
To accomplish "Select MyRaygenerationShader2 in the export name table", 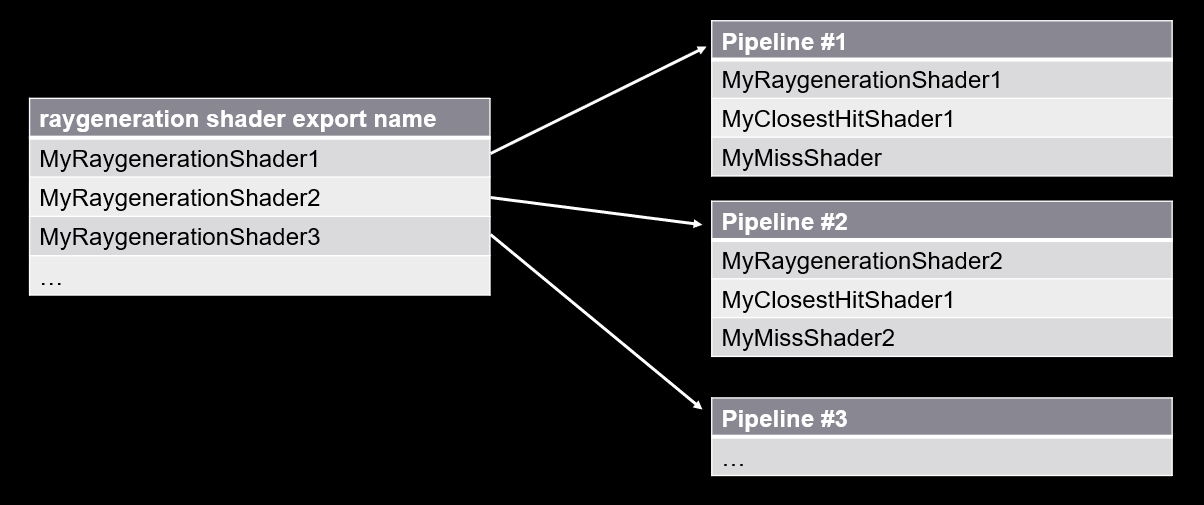I will (x=259, y=198).
